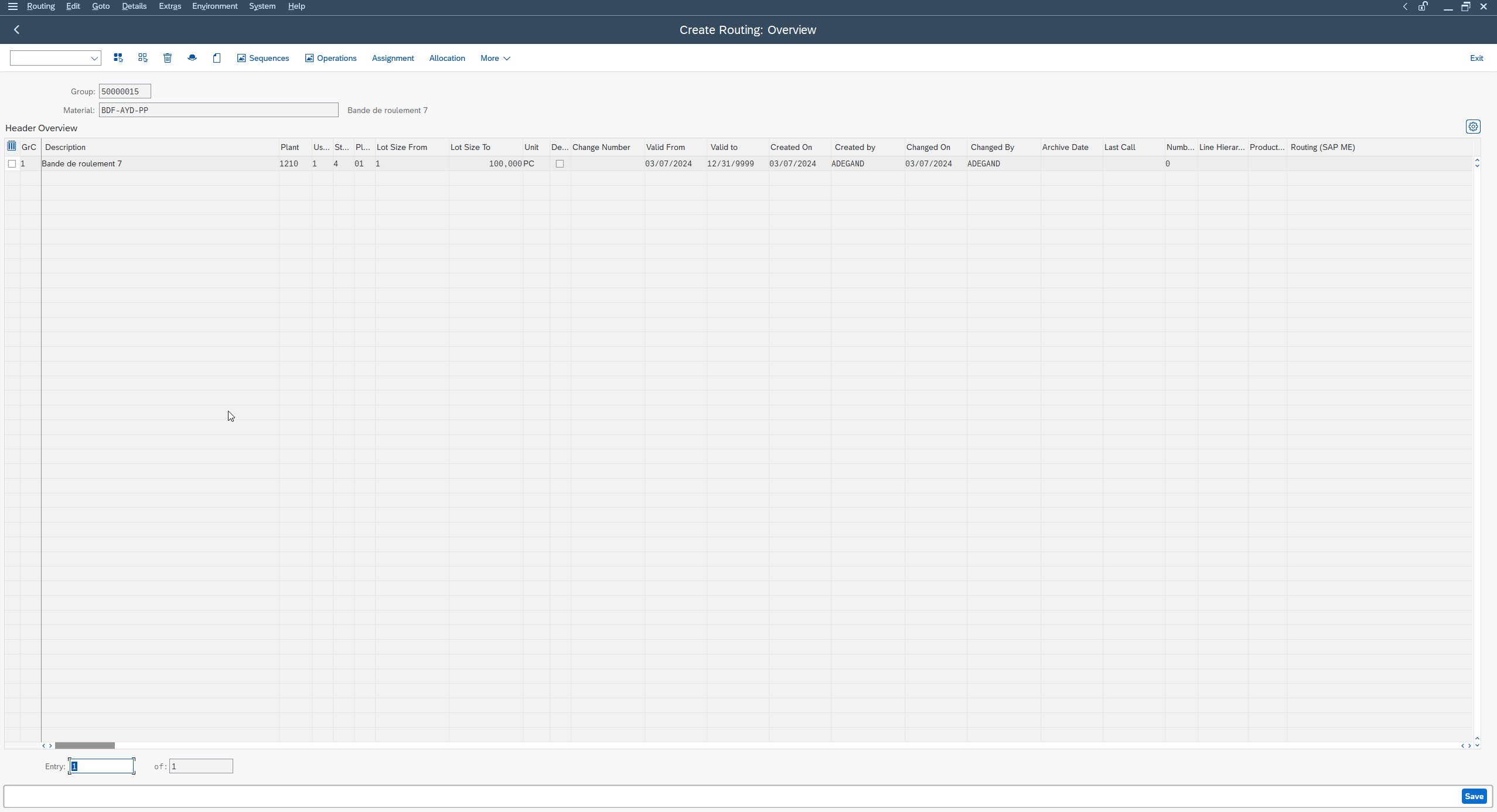Tick the row selection checkbox for group counter 1
Screen dimensions: 1497x812
click(x=12, y=164)
